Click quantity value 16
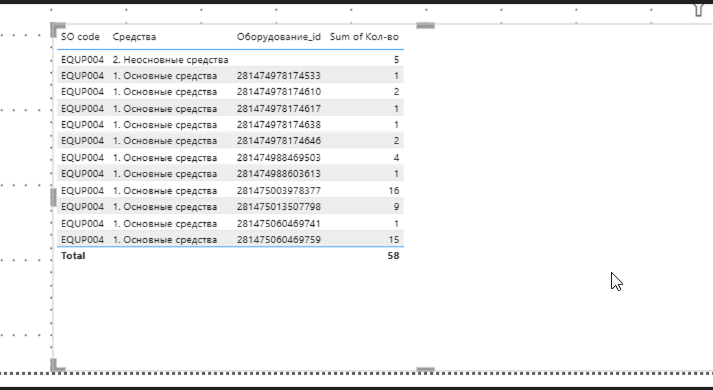This screenshot has width=713, height=390. 394,190
